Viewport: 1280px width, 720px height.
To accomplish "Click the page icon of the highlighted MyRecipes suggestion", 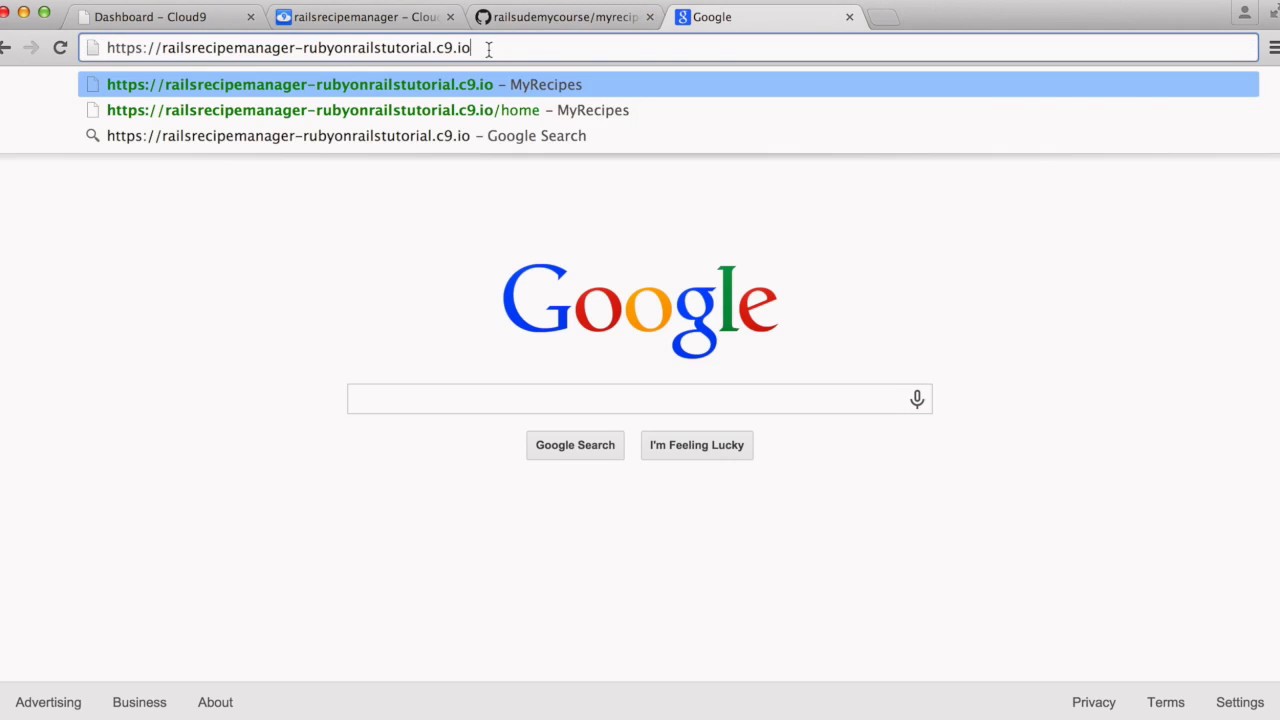I will (93, 84).
